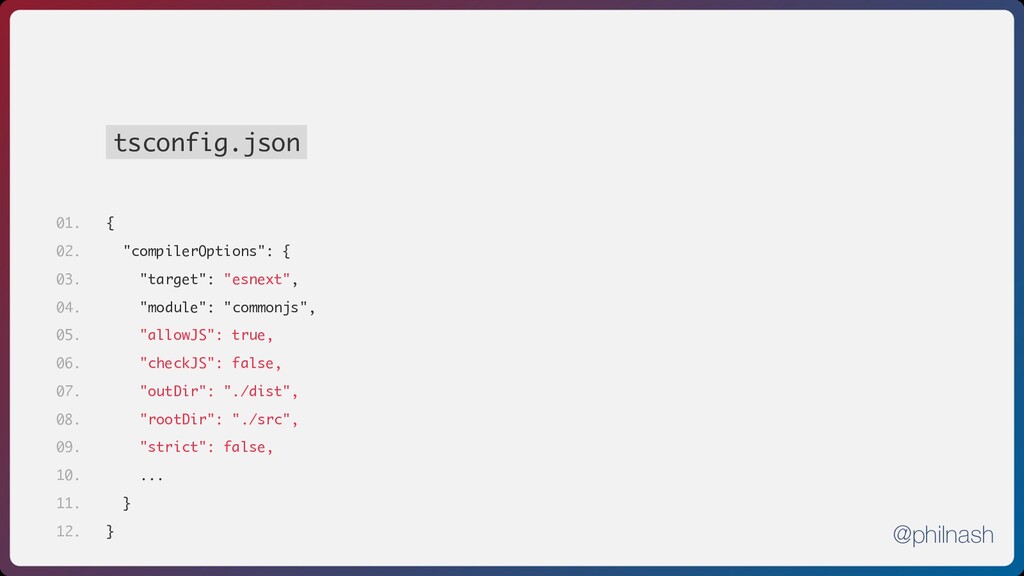This screenshot has width=1024, height=576.
Task: Select line number 03 in the gutter
Action: [x=68, y=279]
